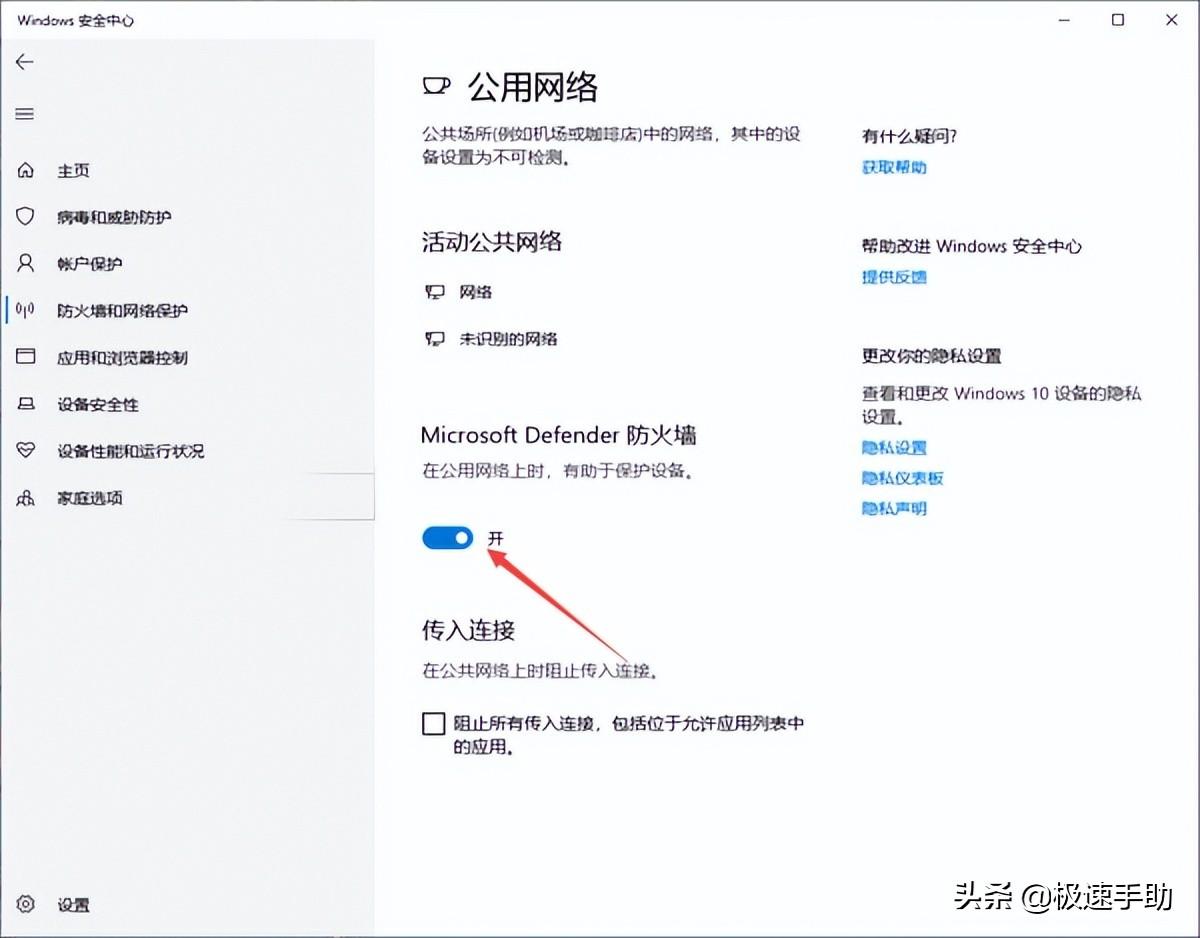Turn off Microsoft Defender 防火墙 toggle
Viewport: 1200px width, 938px height.
[447, 537]
